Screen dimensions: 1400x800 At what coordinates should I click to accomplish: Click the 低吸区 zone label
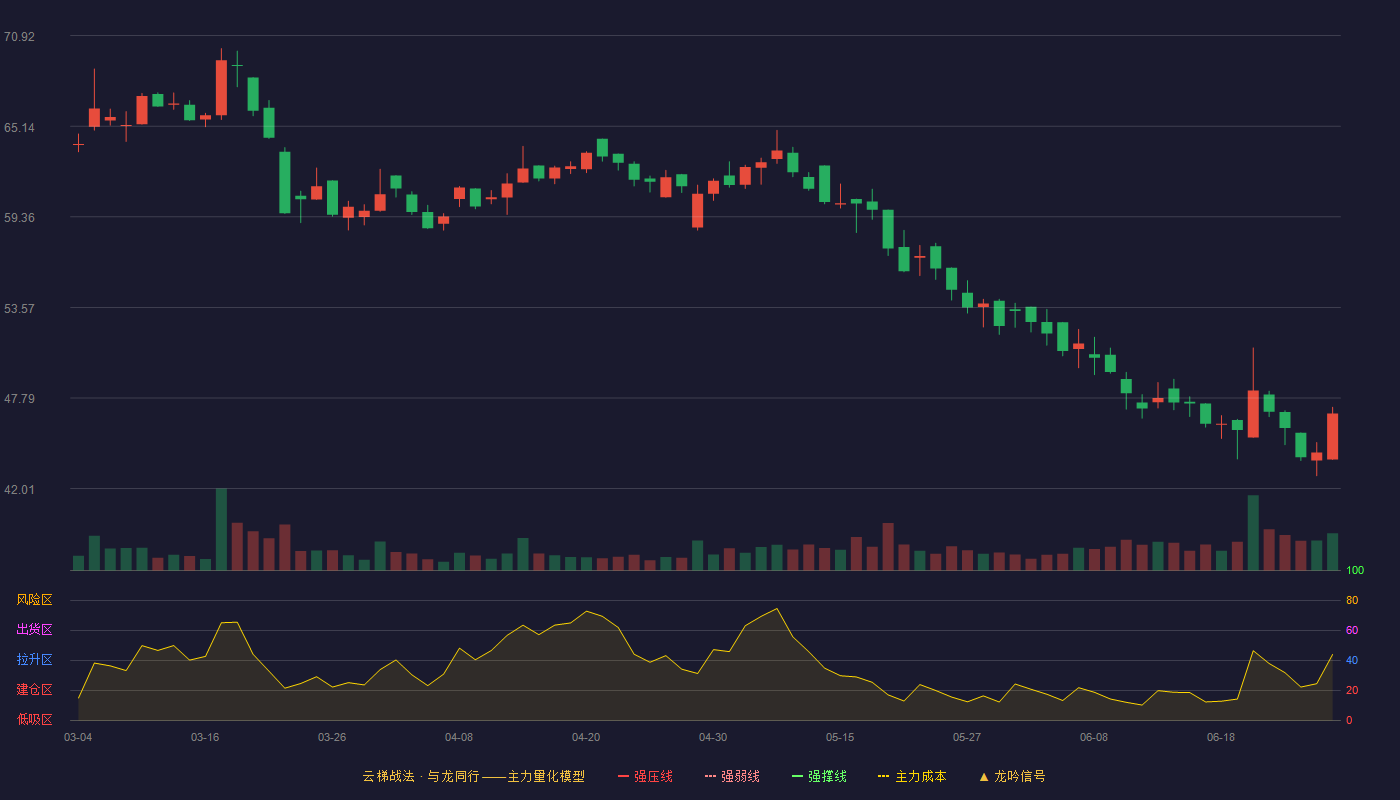[34, 719]
